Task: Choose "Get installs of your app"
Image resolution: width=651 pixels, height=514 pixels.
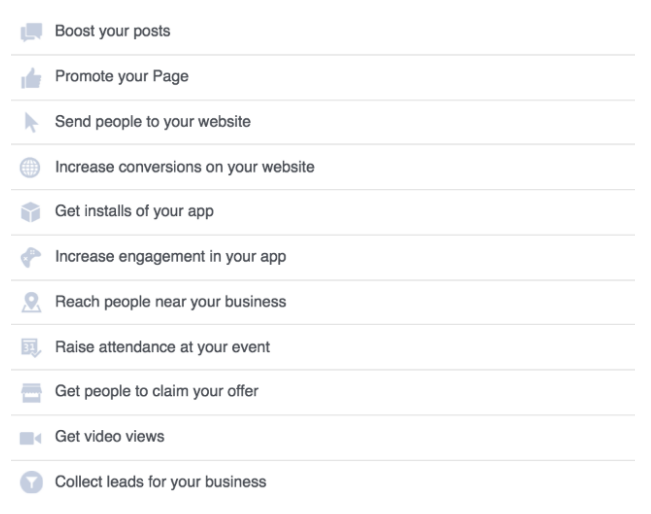Action: click(135, 212)
